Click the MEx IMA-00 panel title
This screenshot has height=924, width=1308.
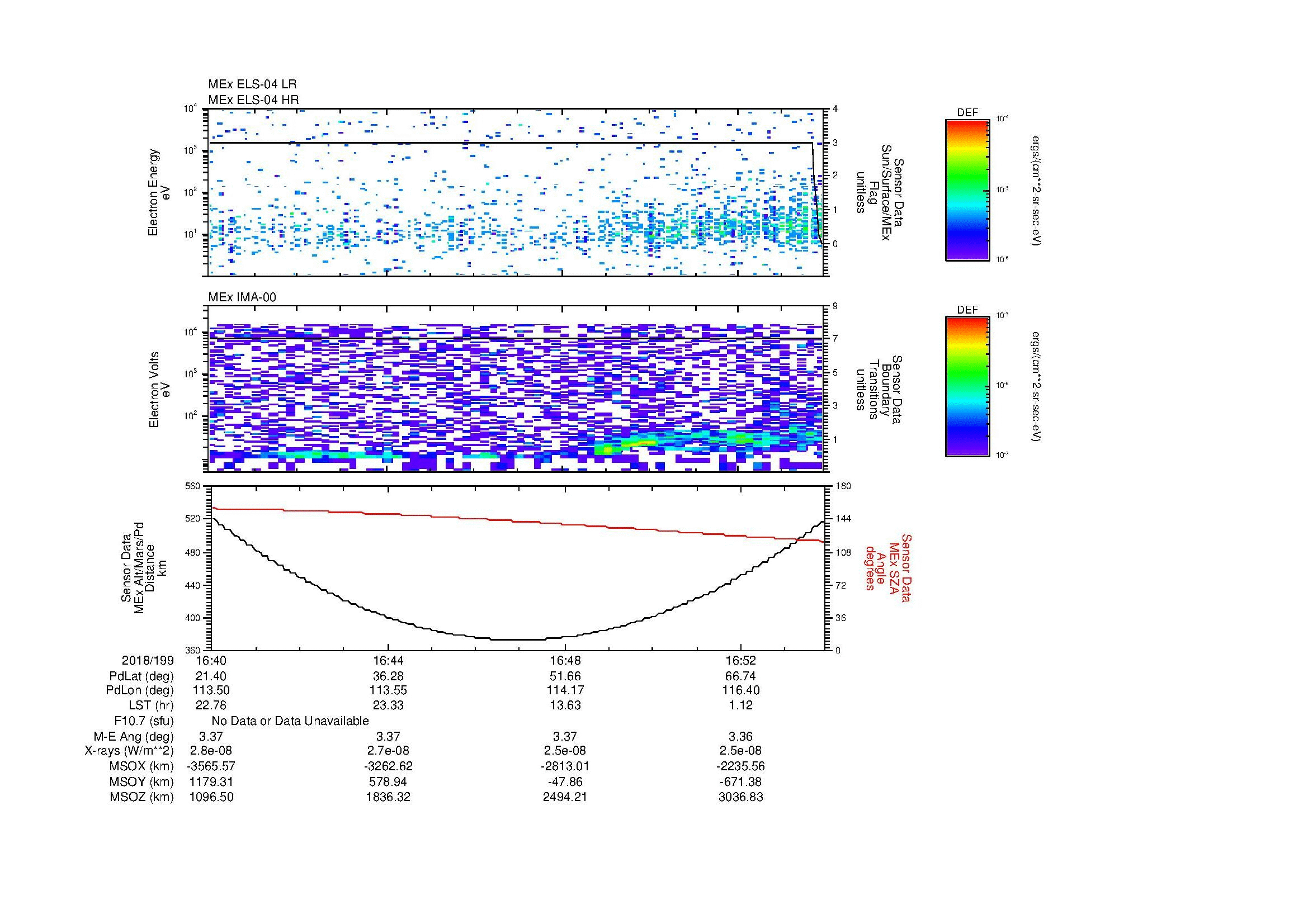[x=242, y=297]
